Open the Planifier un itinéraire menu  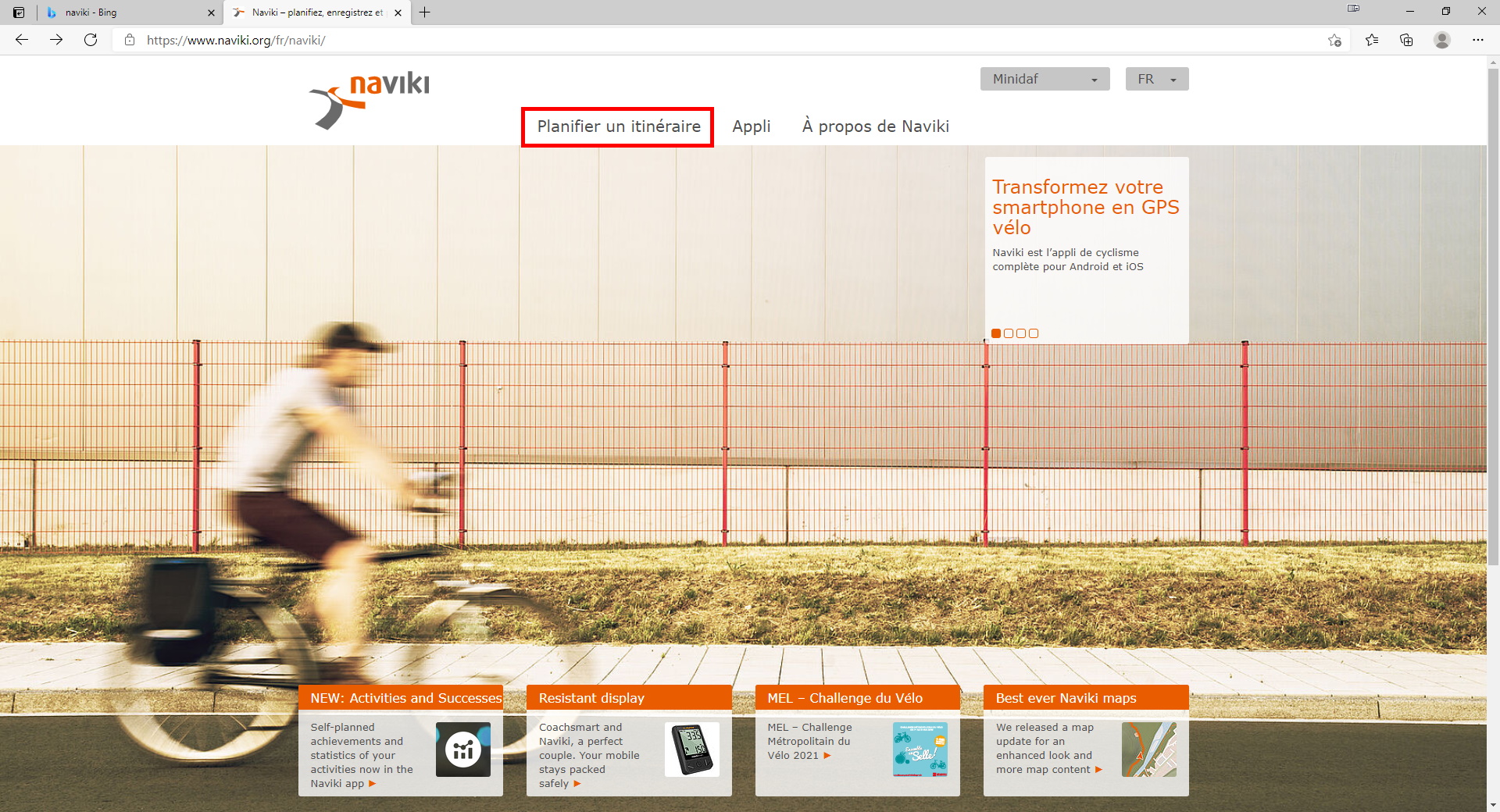(x=618, y=126)
